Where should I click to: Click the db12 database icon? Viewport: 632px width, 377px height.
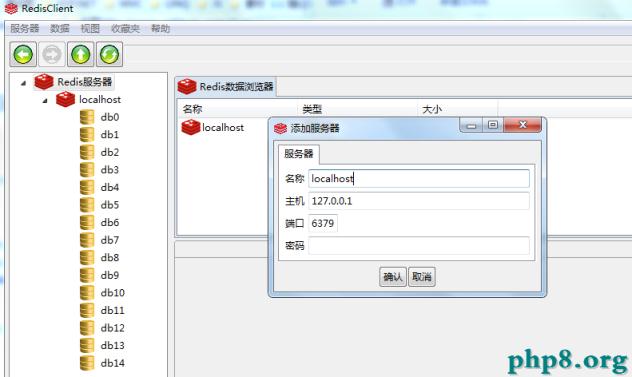click(87, 328)
